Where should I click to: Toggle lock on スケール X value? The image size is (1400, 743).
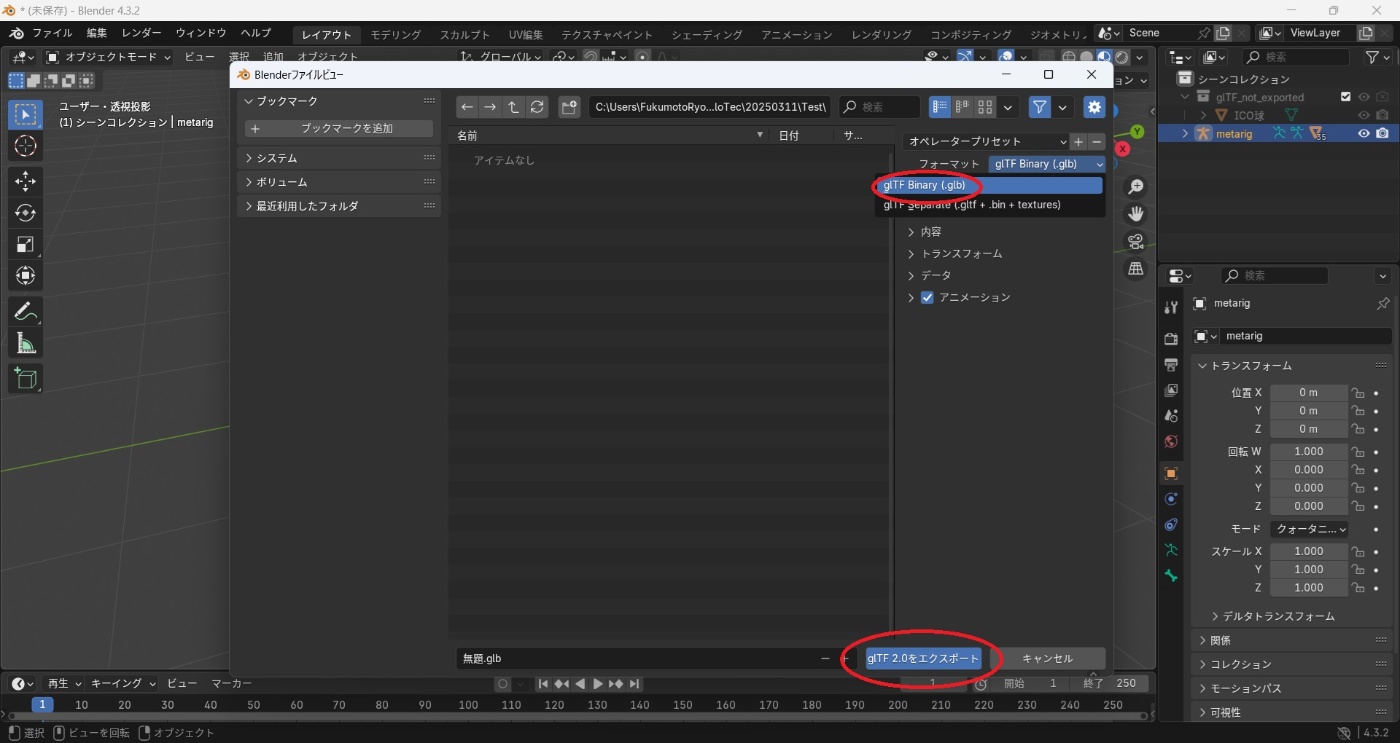[x=1358, y=552]
